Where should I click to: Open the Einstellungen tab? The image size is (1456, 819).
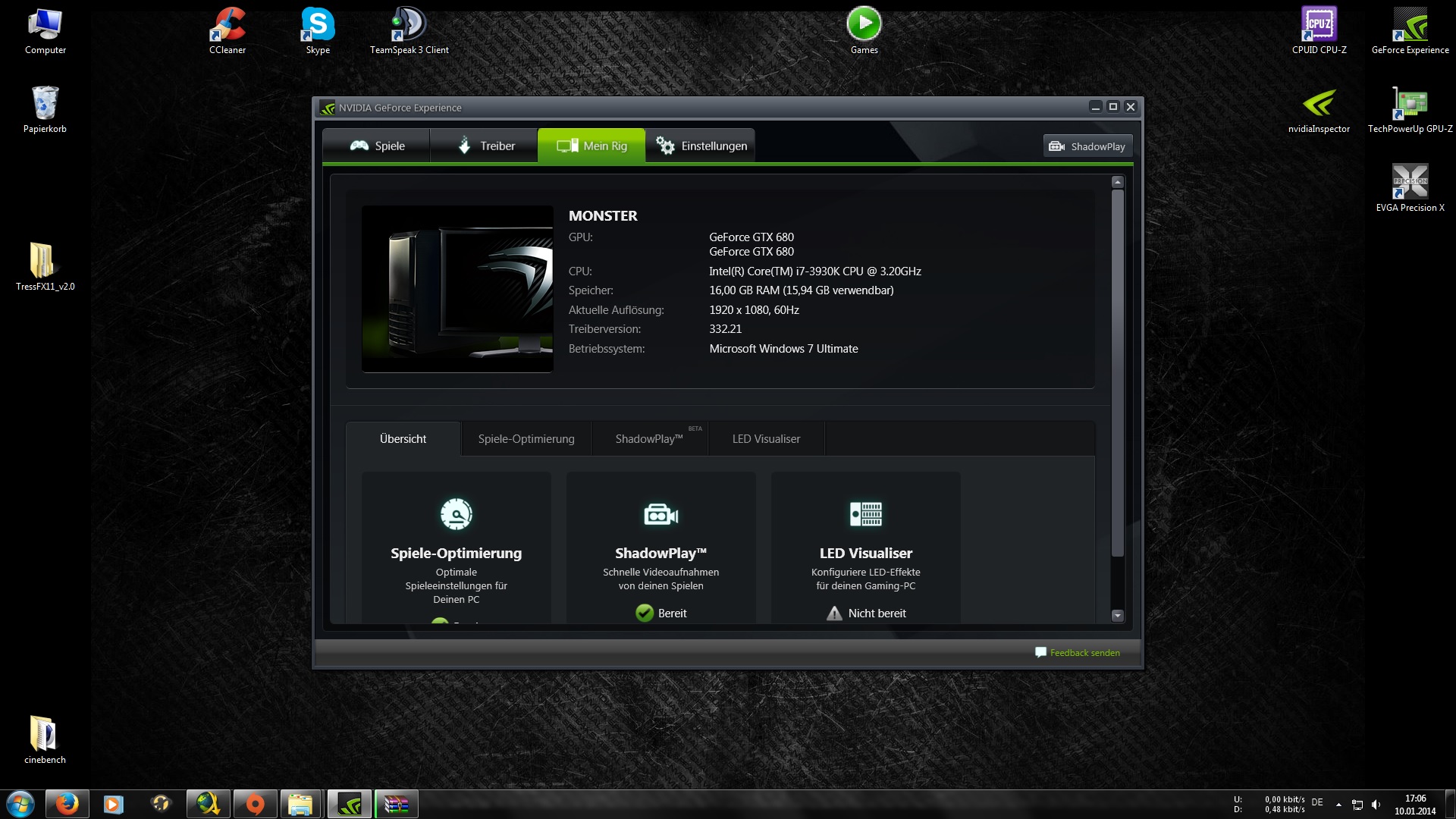click(x=701, y=146)
